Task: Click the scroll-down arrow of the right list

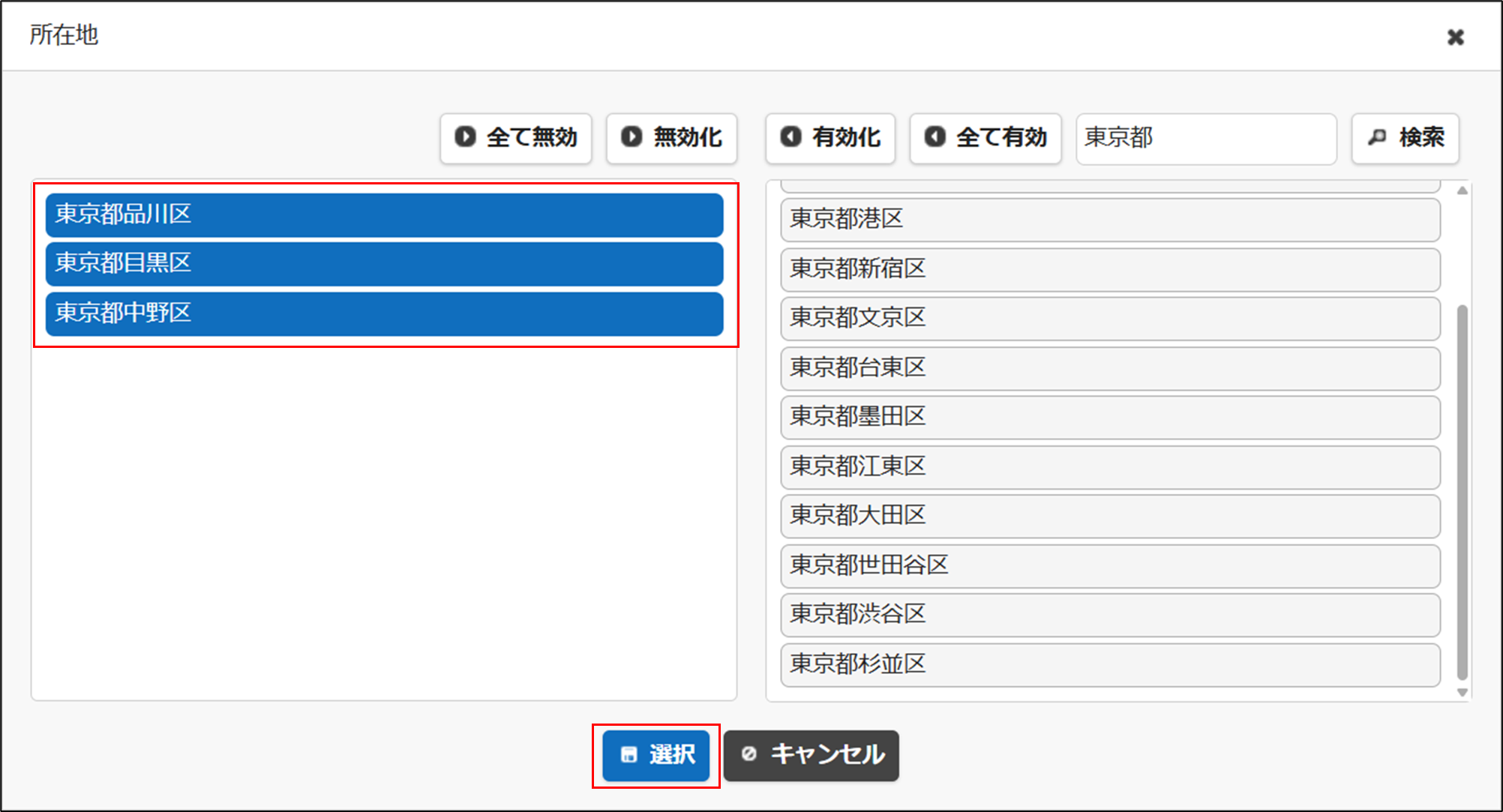Action: (1462, 693)
